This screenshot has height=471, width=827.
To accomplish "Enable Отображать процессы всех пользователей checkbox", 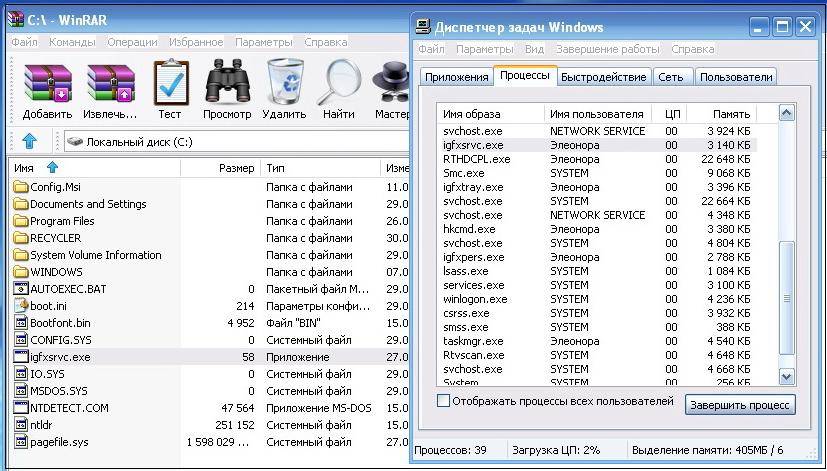I will click(444, 401).
